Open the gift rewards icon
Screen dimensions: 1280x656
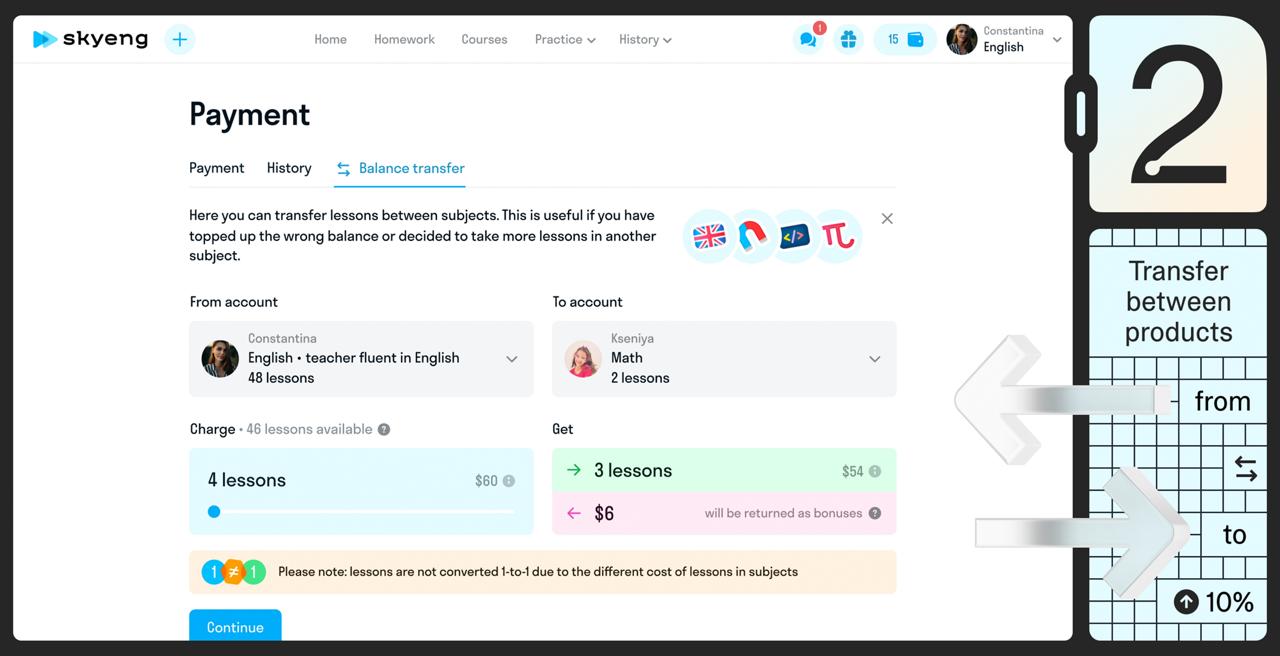tap(848, 40)
